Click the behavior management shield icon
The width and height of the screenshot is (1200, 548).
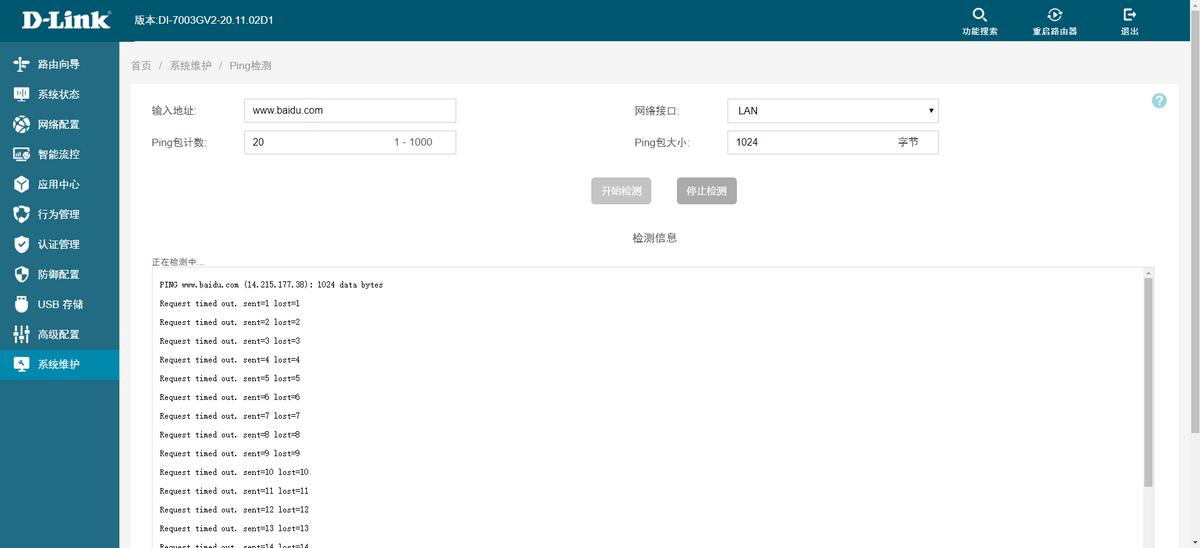[21, 214]
